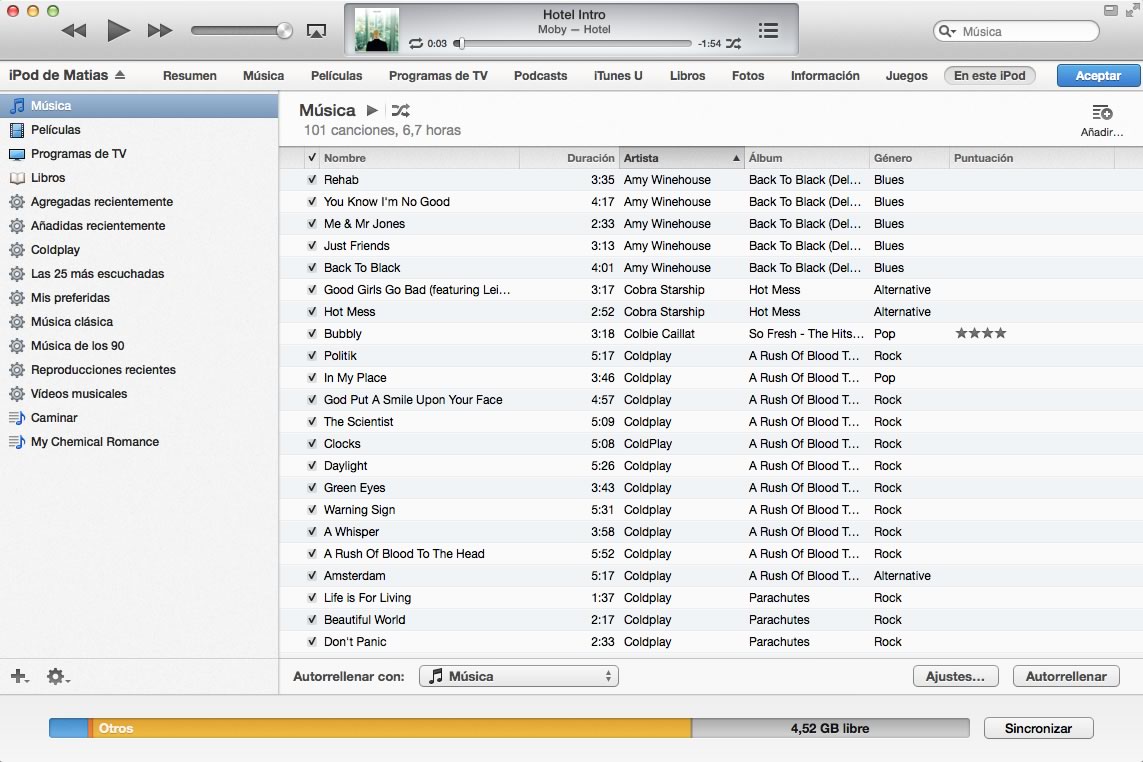Switch to the Podcasts tab
Viewport: 1143px width, 762px height.
point(540,76)
